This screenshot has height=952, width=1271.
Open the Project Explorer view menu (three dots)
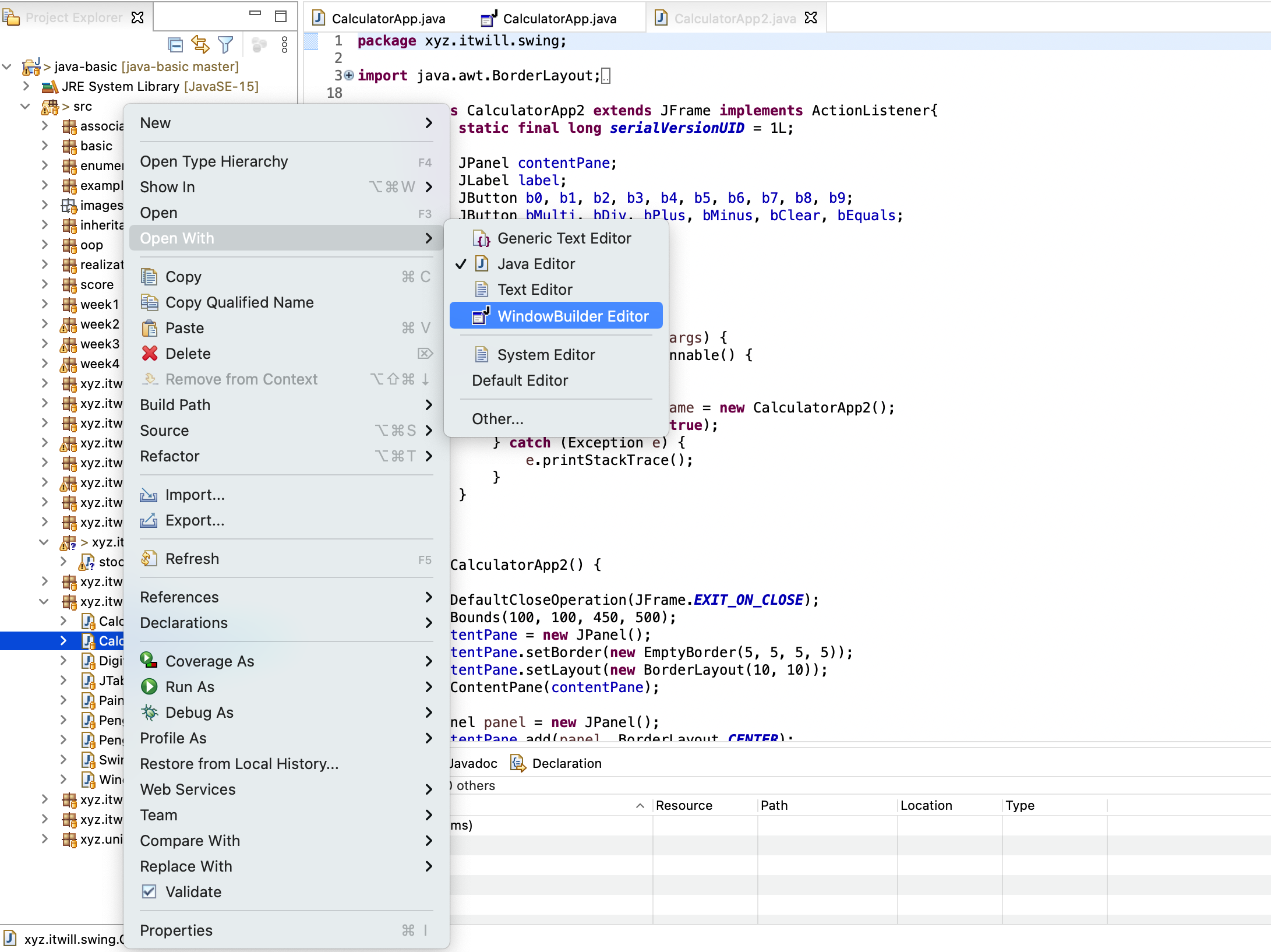[284, 45]
